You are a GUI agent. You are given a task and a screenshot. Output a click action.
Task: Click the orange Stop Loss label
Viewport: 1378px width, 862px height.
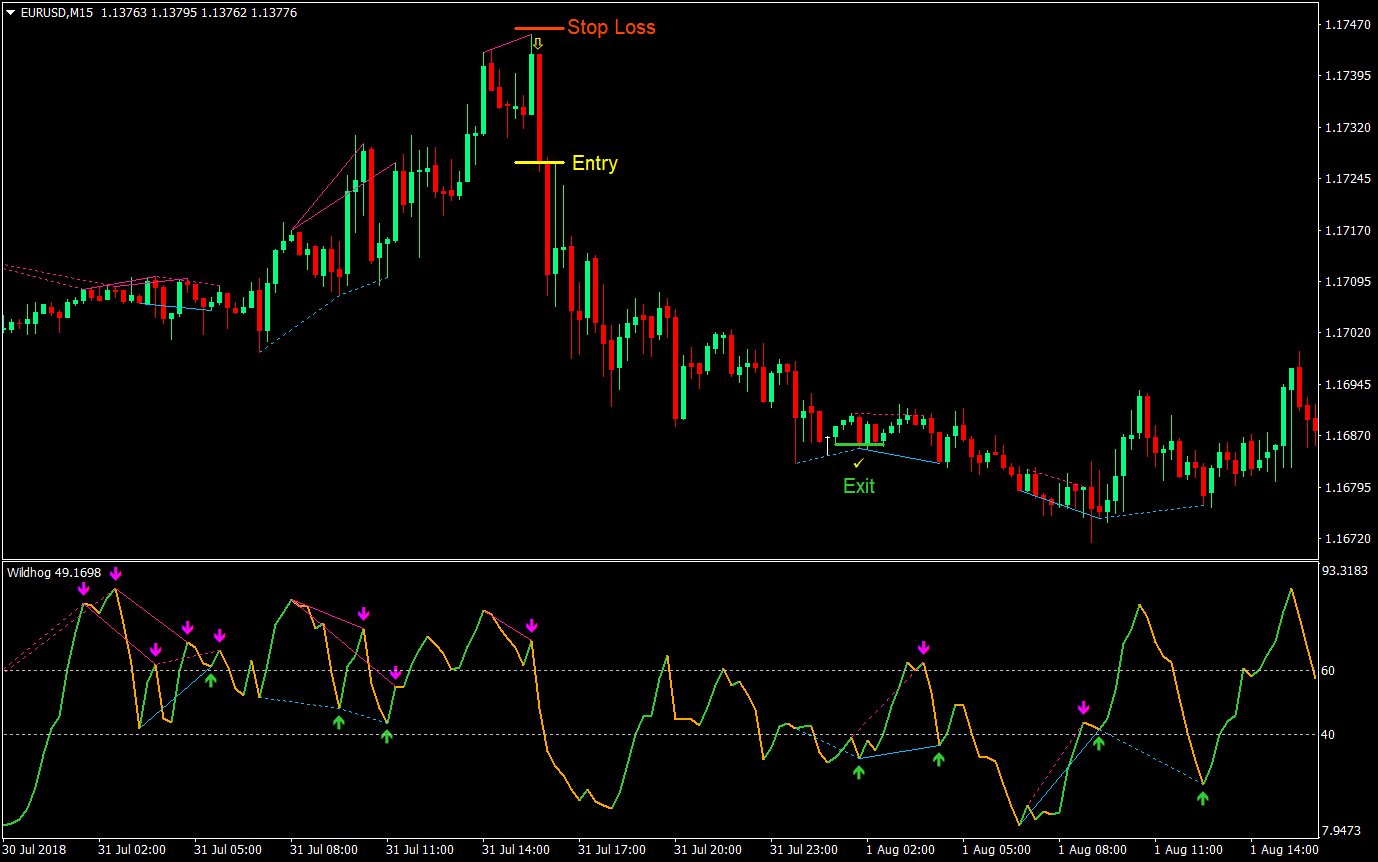click(x=610, y=28)
